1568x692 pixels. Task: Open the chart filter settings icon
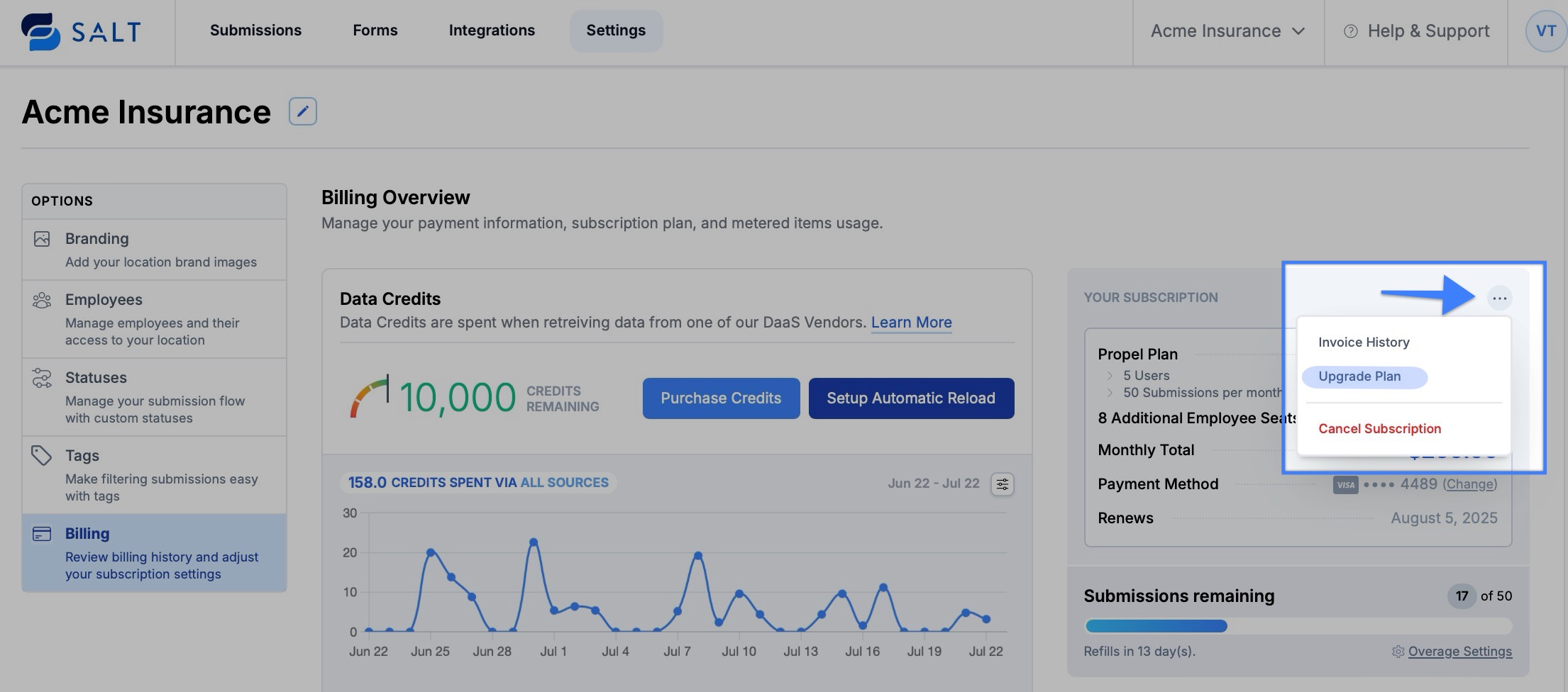[1003, 484]
